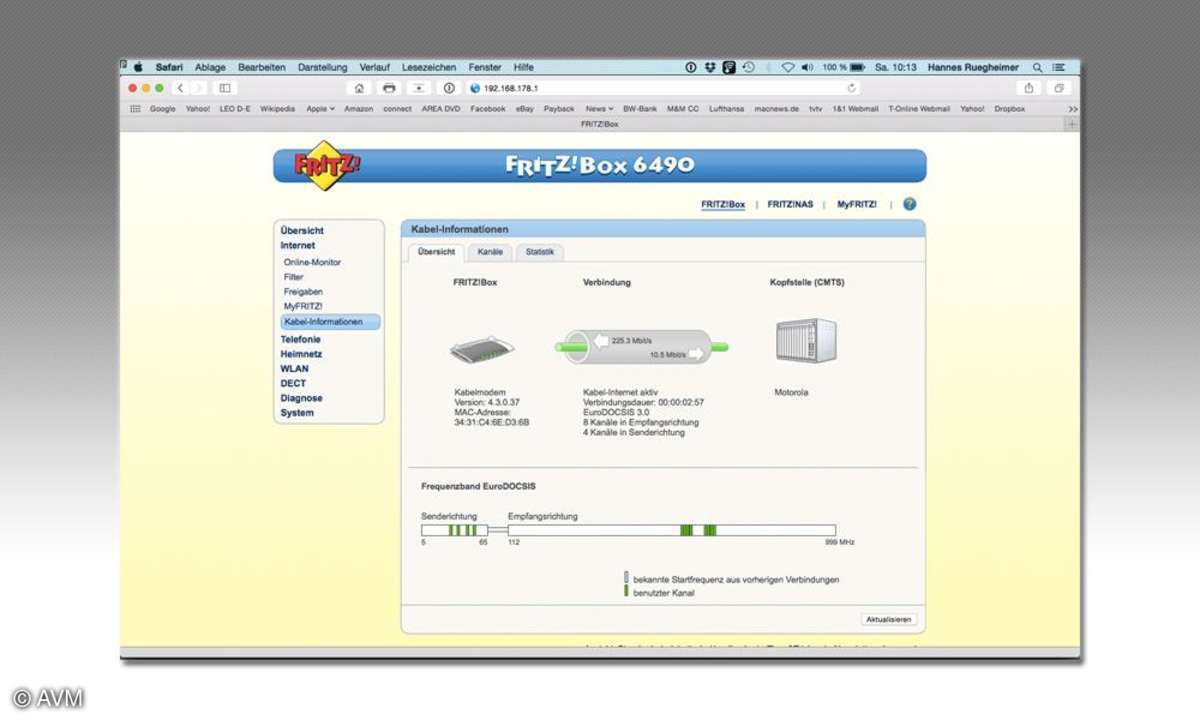Click the Kopfstelle CMTS rack picture
1200x720 pixels.
click(806, 341)
